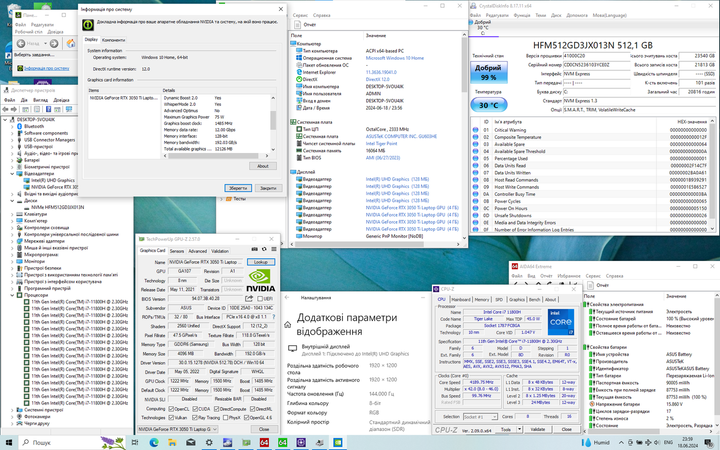Toggle the CUDA checkbox in GPU-Z
Image resolution: width=720 pixels, height=450 pixels.
point(195,409)
